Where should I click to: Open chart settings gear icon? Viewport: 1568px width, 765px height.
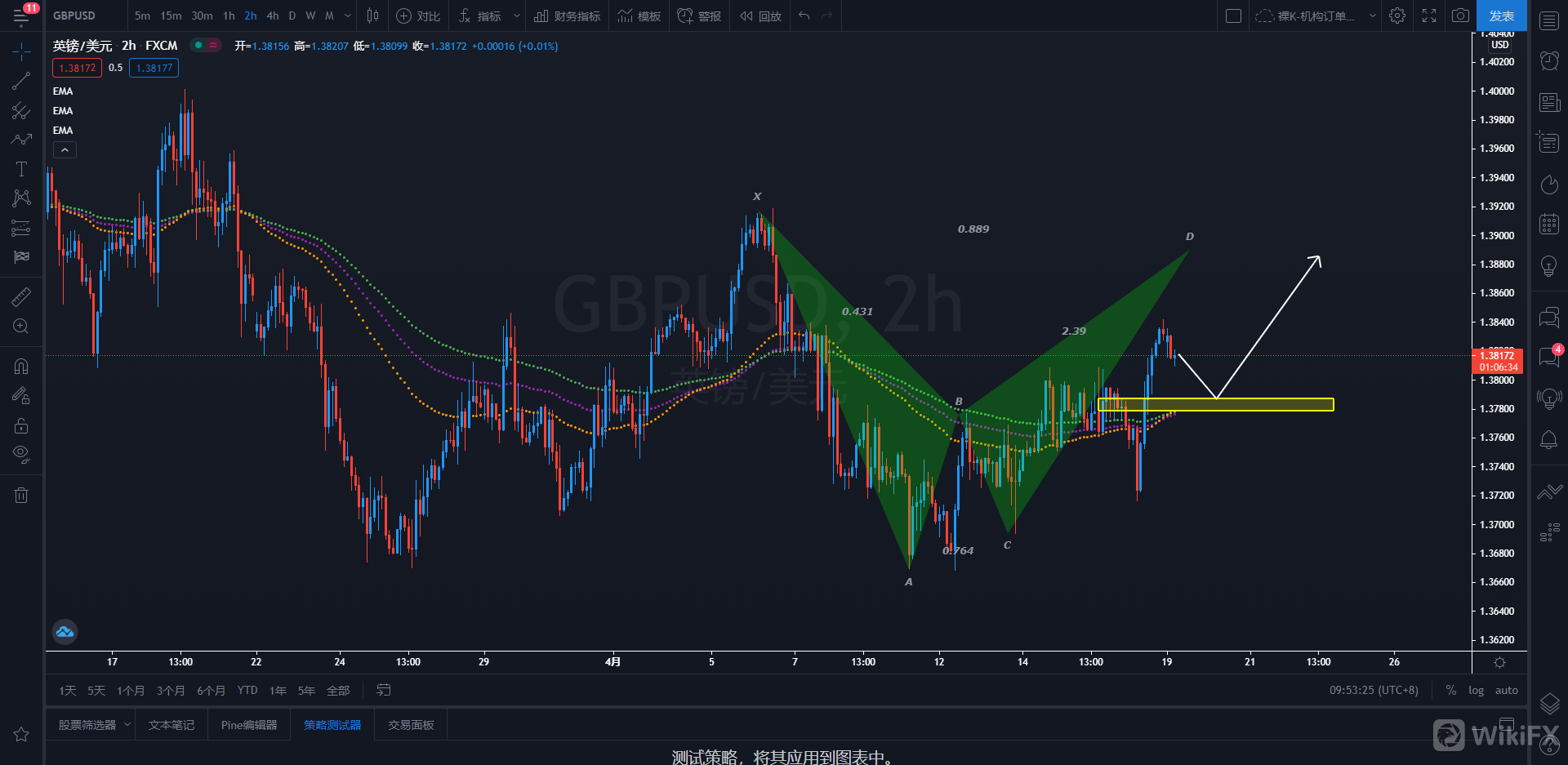(x=1397, y=16)
